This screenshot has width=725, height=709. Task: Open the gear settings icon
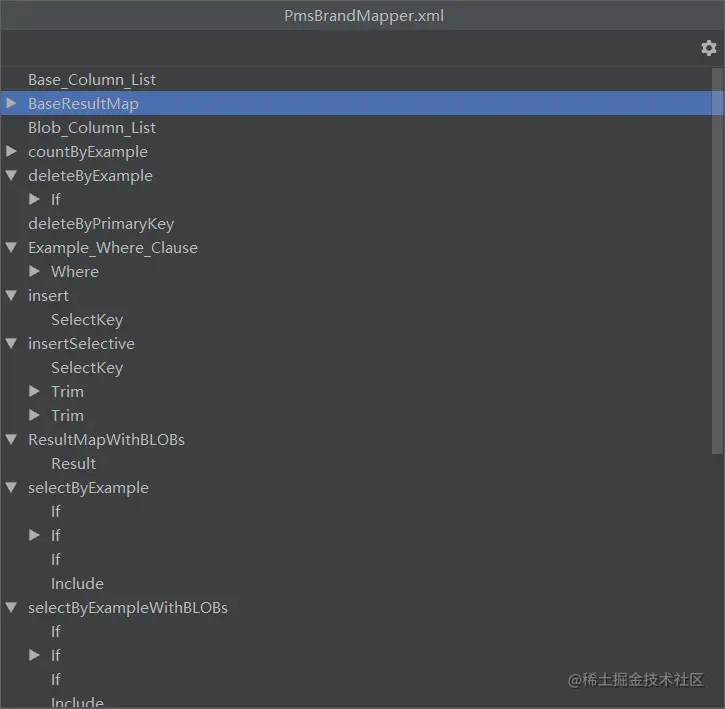point(708,48)
